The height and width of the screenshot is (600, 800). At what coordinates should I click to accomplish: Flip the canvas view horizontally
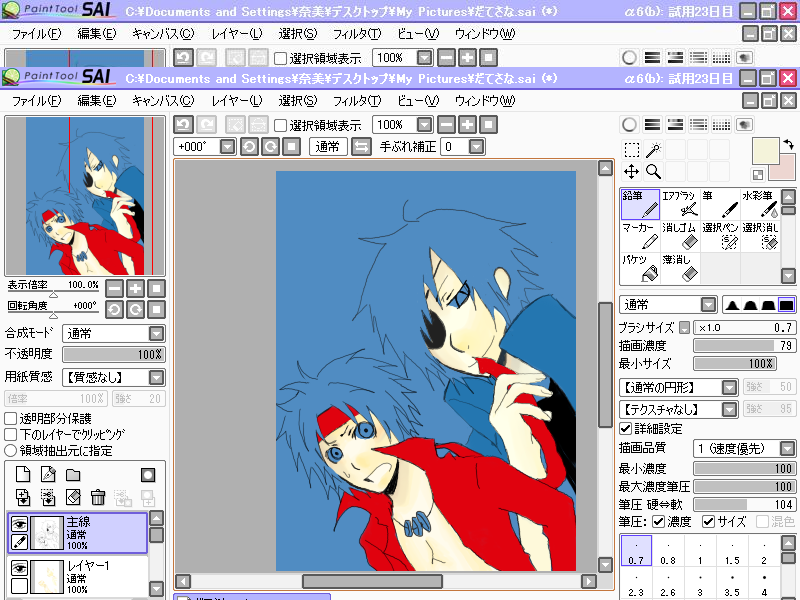tap(361, 147)
